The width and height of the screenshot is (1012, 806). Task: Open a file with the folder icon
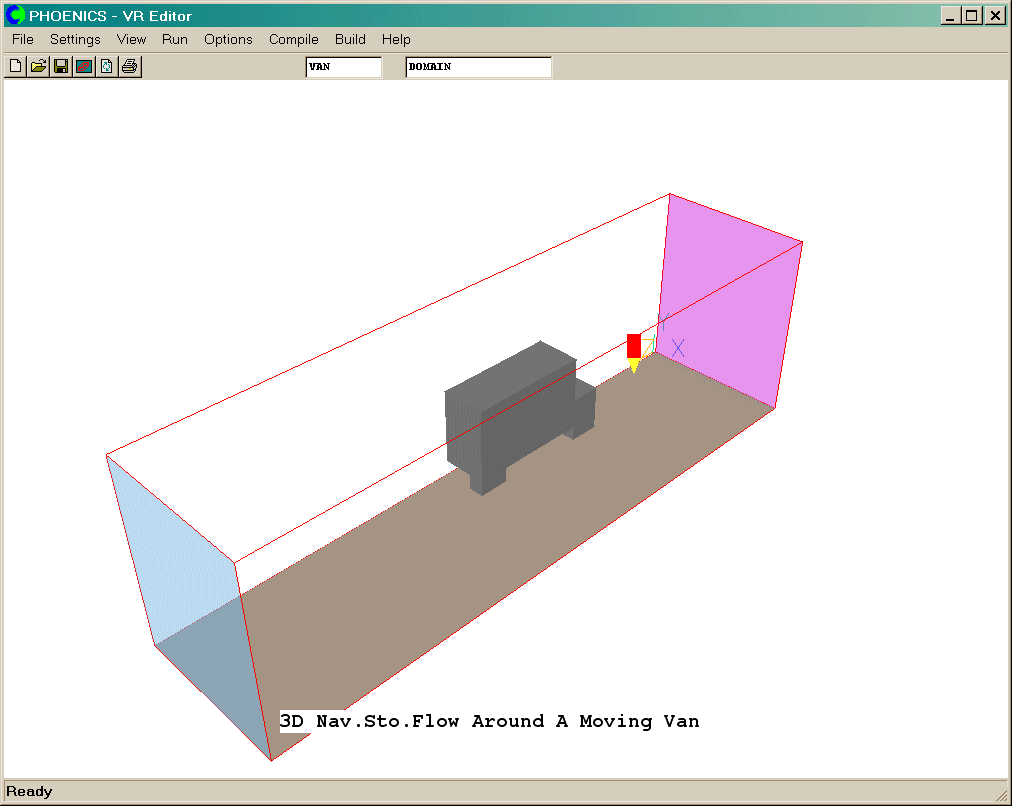pos(38,67)
